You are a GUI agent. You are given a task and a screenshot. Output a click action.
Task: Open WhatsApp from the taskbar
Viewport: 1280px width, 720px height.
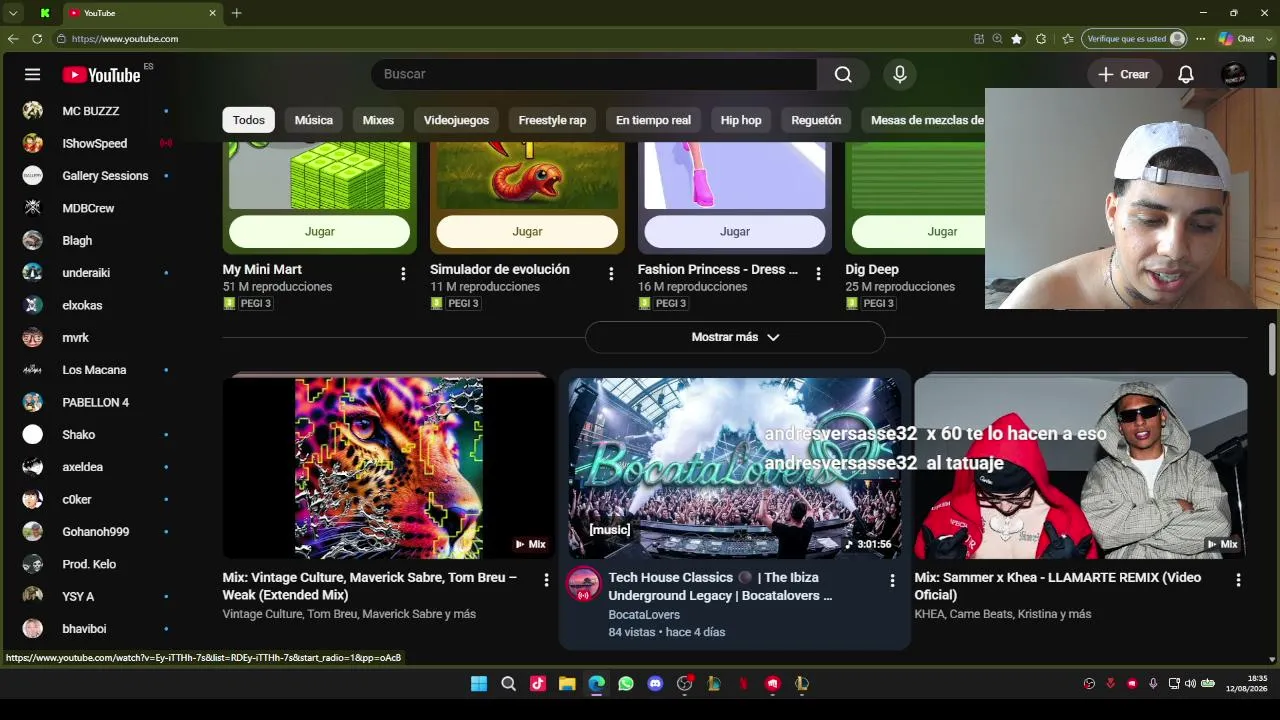[626, 684]
